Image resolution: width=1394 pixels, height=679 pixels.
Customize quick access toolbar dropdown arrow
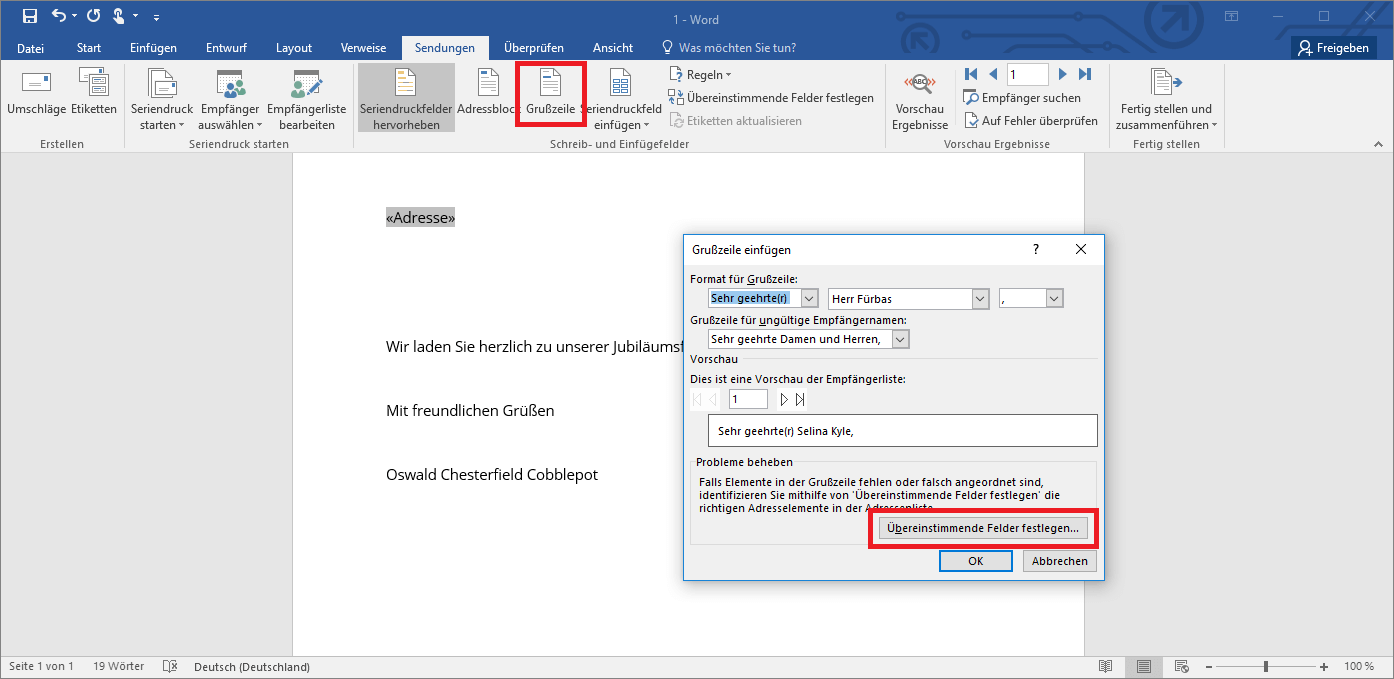click(156, 17)
